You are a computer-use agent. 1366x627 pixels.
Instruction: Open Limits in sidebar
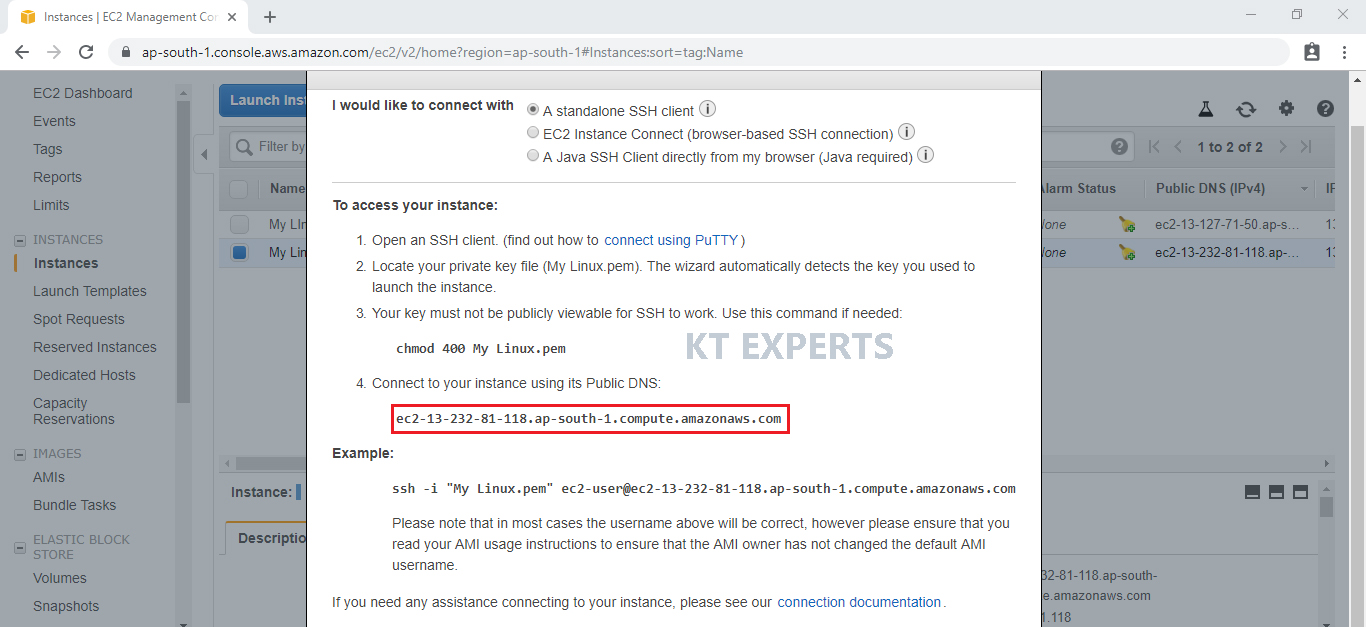pyautogui.click(x=52, y=205)
